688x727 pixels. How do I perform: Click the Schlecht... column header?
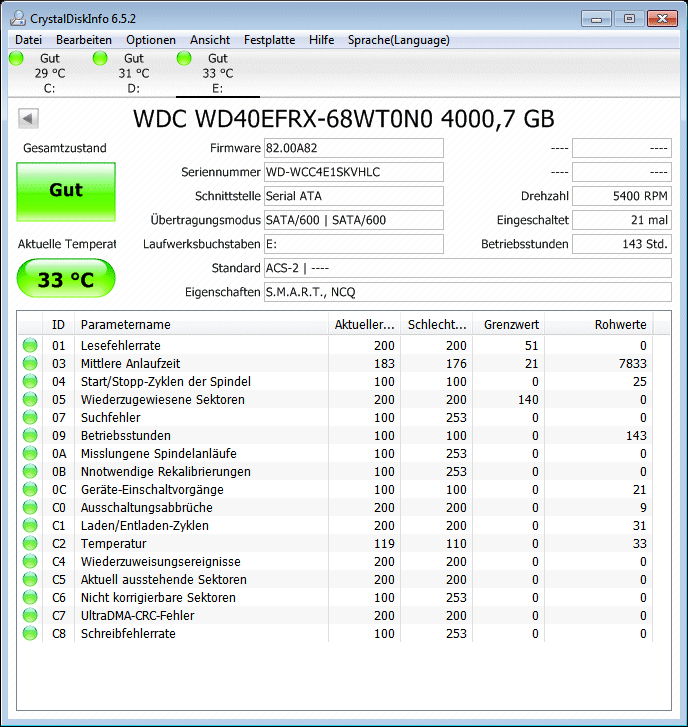437,325
